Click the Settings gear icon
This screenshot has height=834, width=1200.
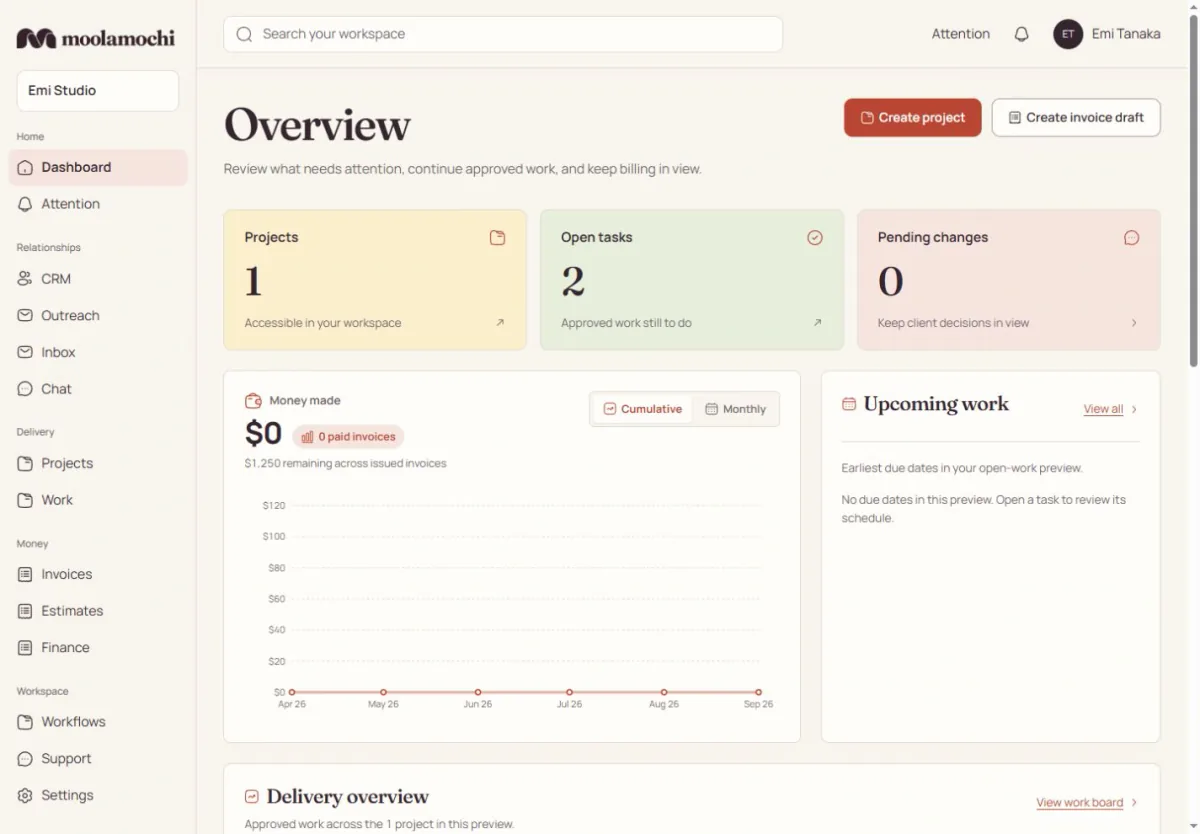point(25,796)
